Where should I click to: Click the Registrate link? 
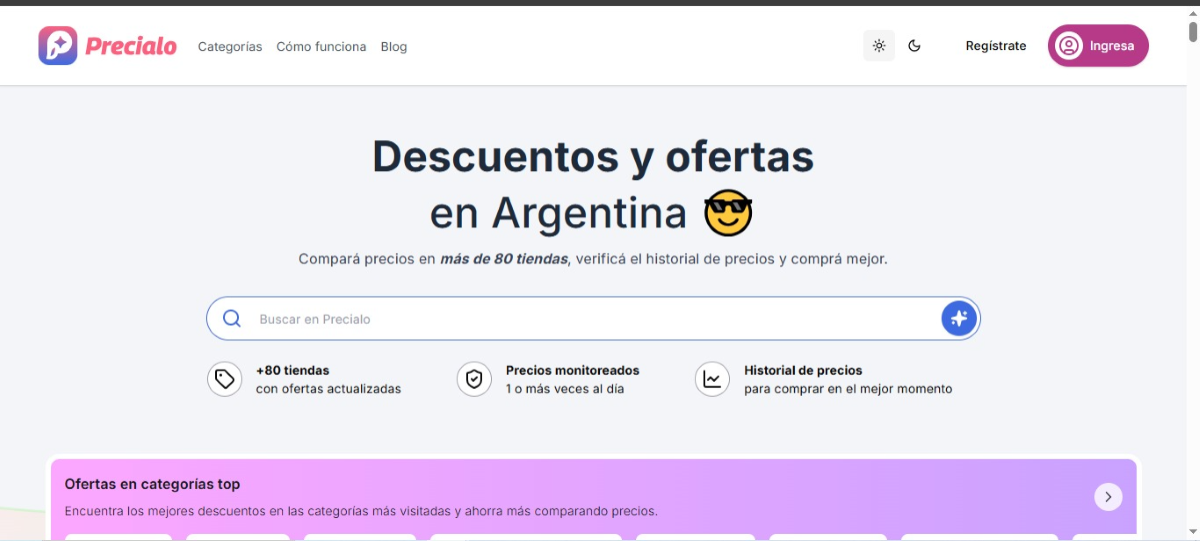(x=996, y=46)
